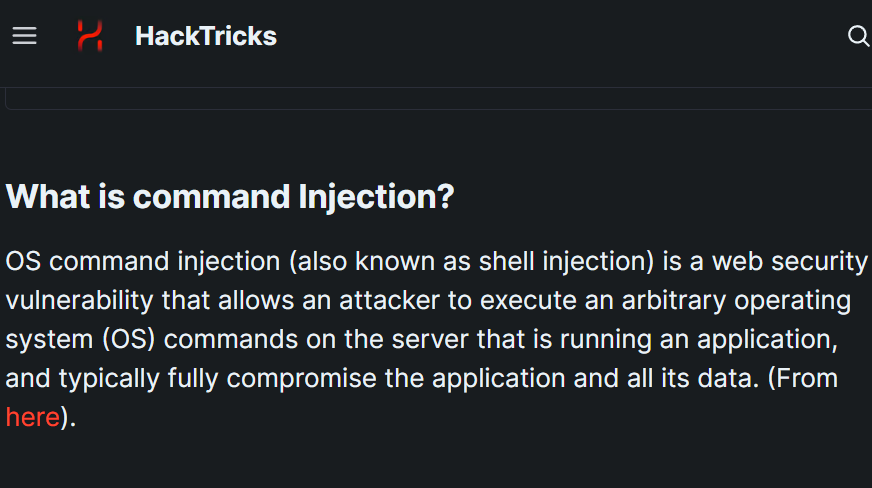The width and height of the screenshot is (872, 488).
Task: Click the "What is command Injection?" heading
Action: [x=230, y=196]
